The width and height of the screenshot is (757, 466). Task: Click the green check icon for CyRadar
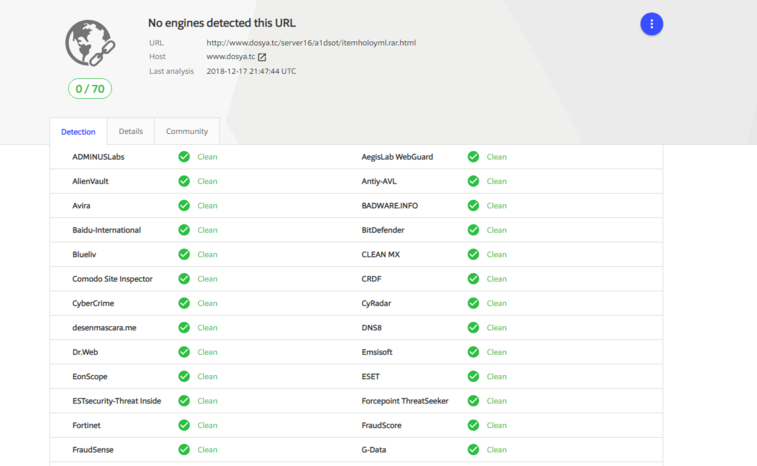(473, 303)
